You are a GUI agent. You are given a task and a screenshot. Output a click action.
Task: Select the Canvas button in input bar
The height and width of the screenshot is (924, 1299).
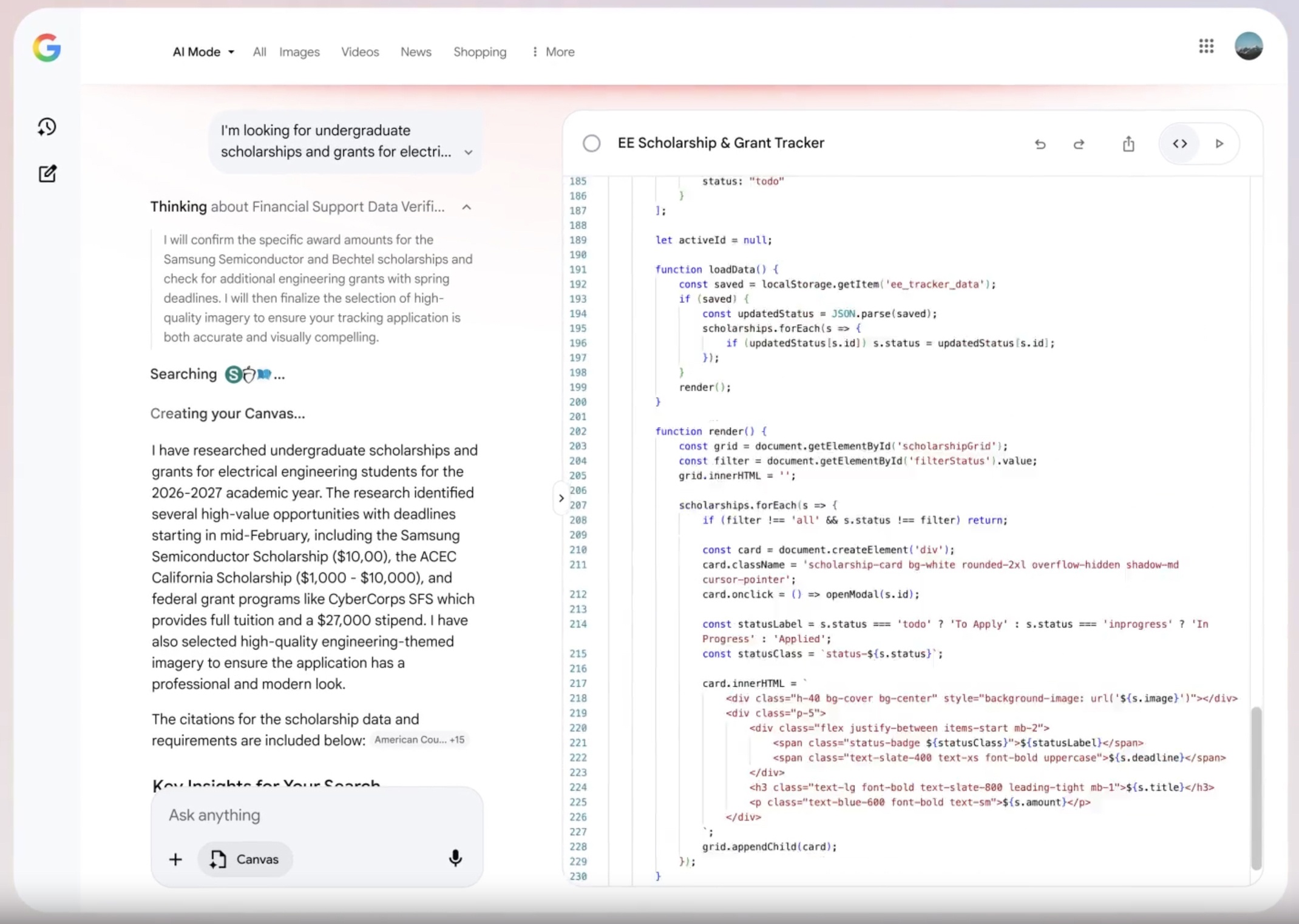[x=244, y=859]
